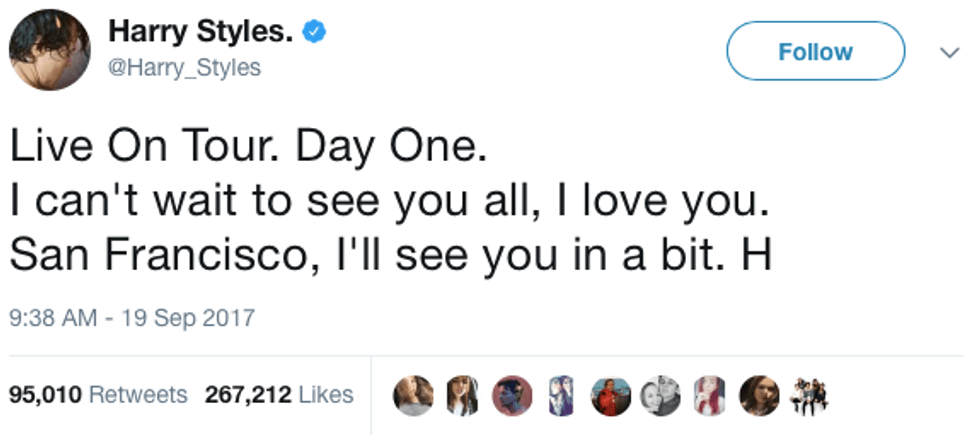980x435 pixels.
Task: View the 95,010 Retweets list
Action: pyautogui.click(x=98, y=395)
